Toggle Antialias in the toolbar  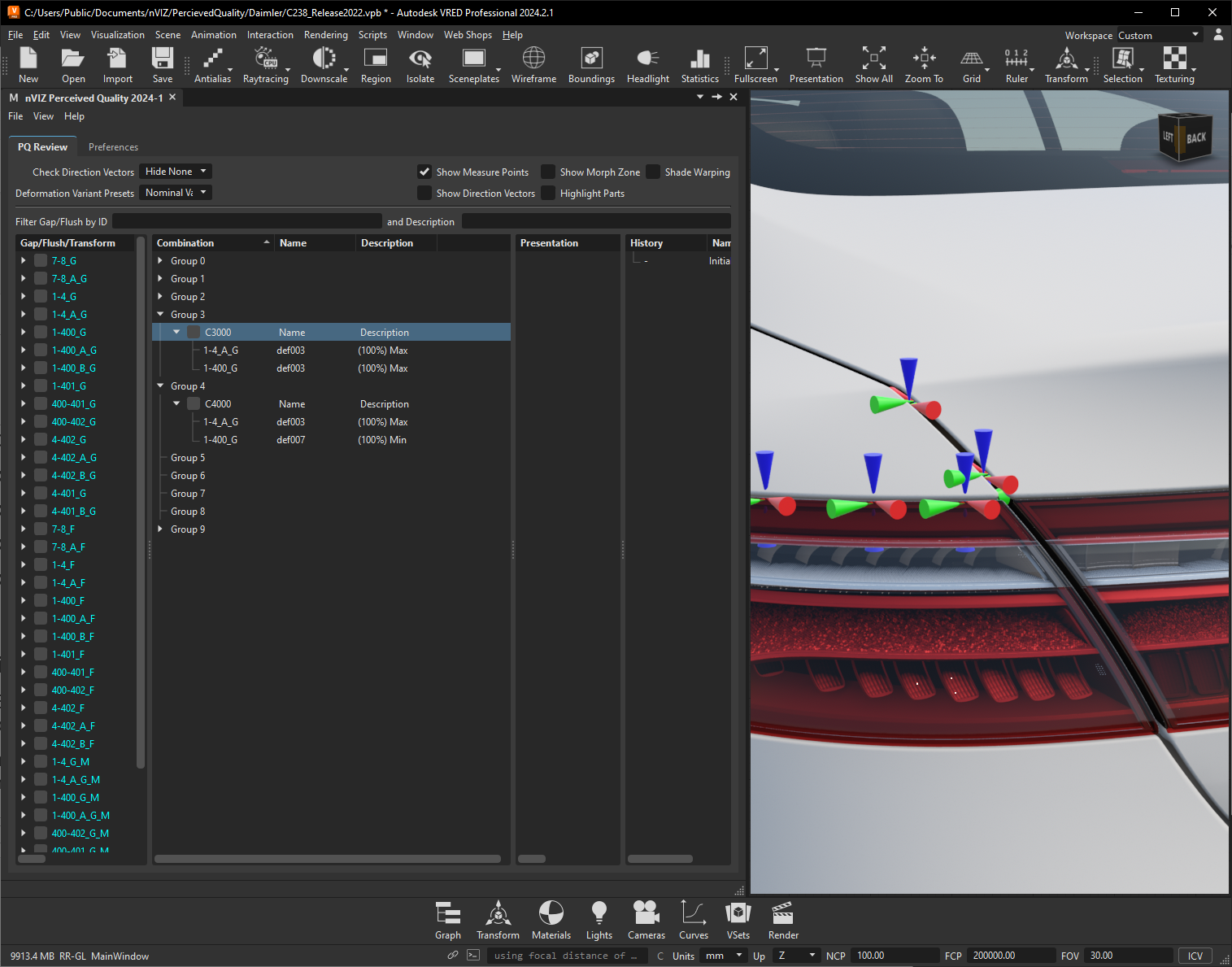tap(212, 65)
